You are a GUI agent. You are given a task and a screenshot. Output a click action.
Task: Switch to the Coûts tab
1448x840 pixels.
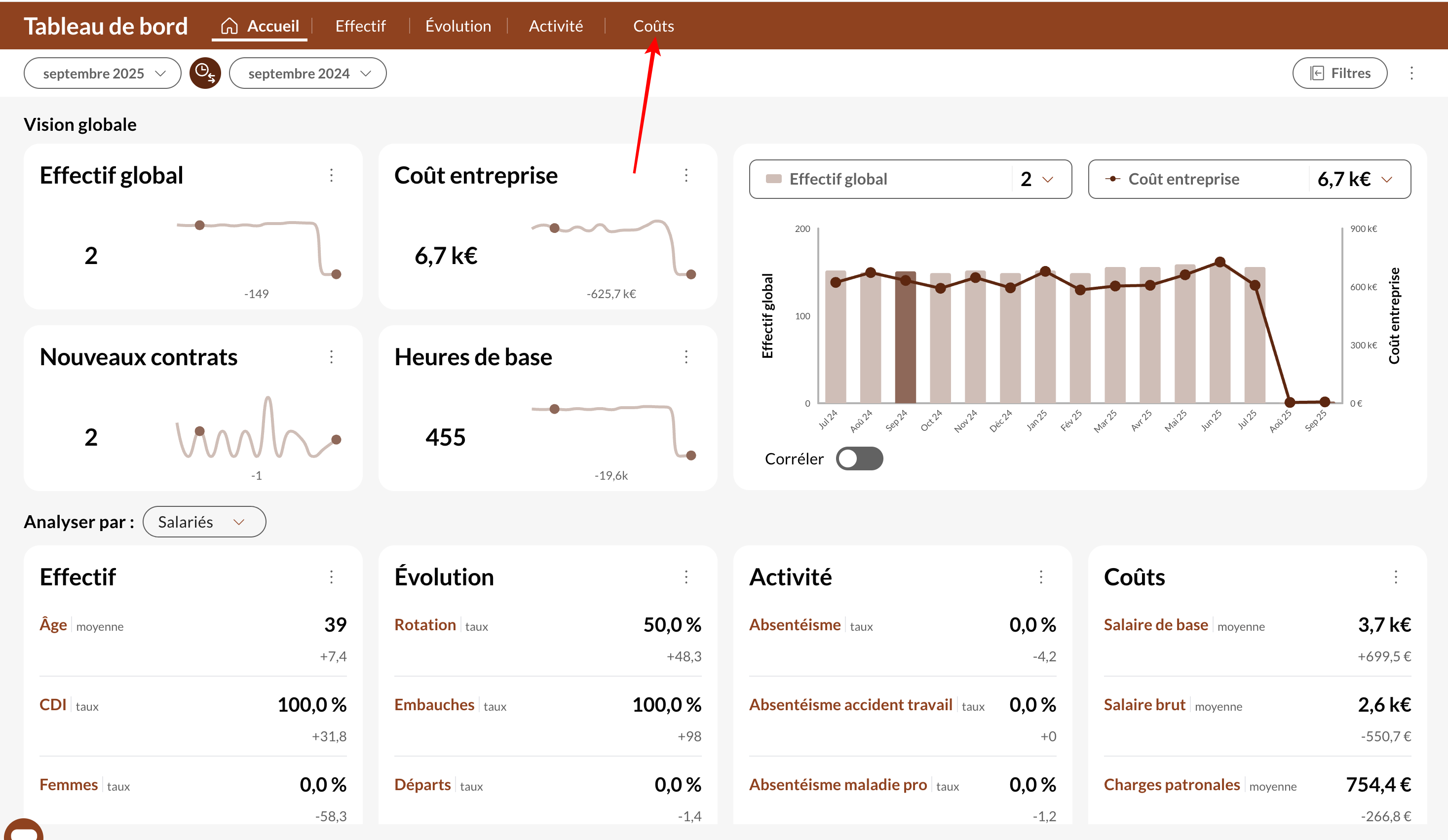click(x=653, y=26)
